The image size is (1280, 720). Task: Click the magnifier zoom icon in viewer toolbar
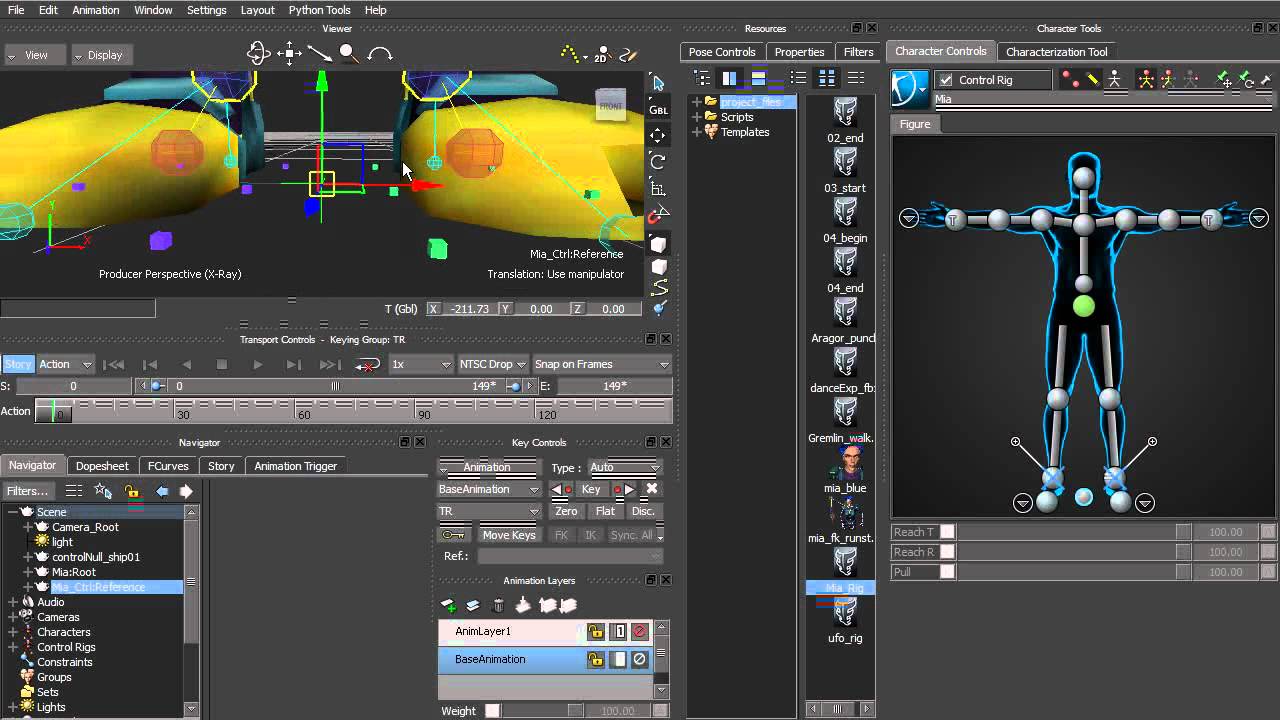tap(348, 54)
